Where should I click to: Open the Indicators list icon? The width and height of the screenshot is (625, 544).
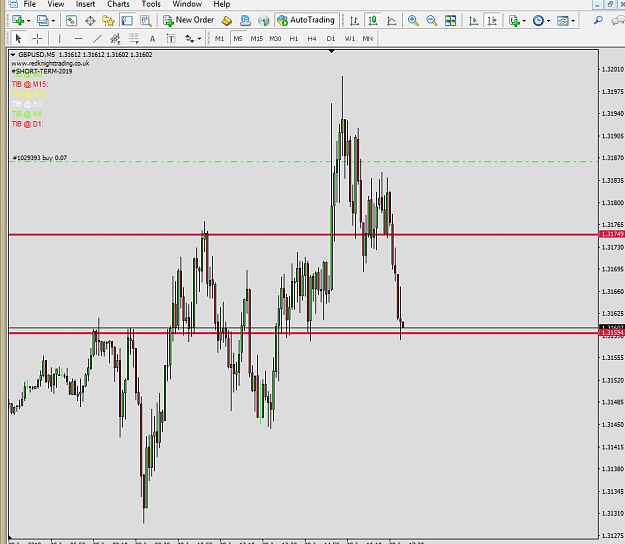point(514,20)
